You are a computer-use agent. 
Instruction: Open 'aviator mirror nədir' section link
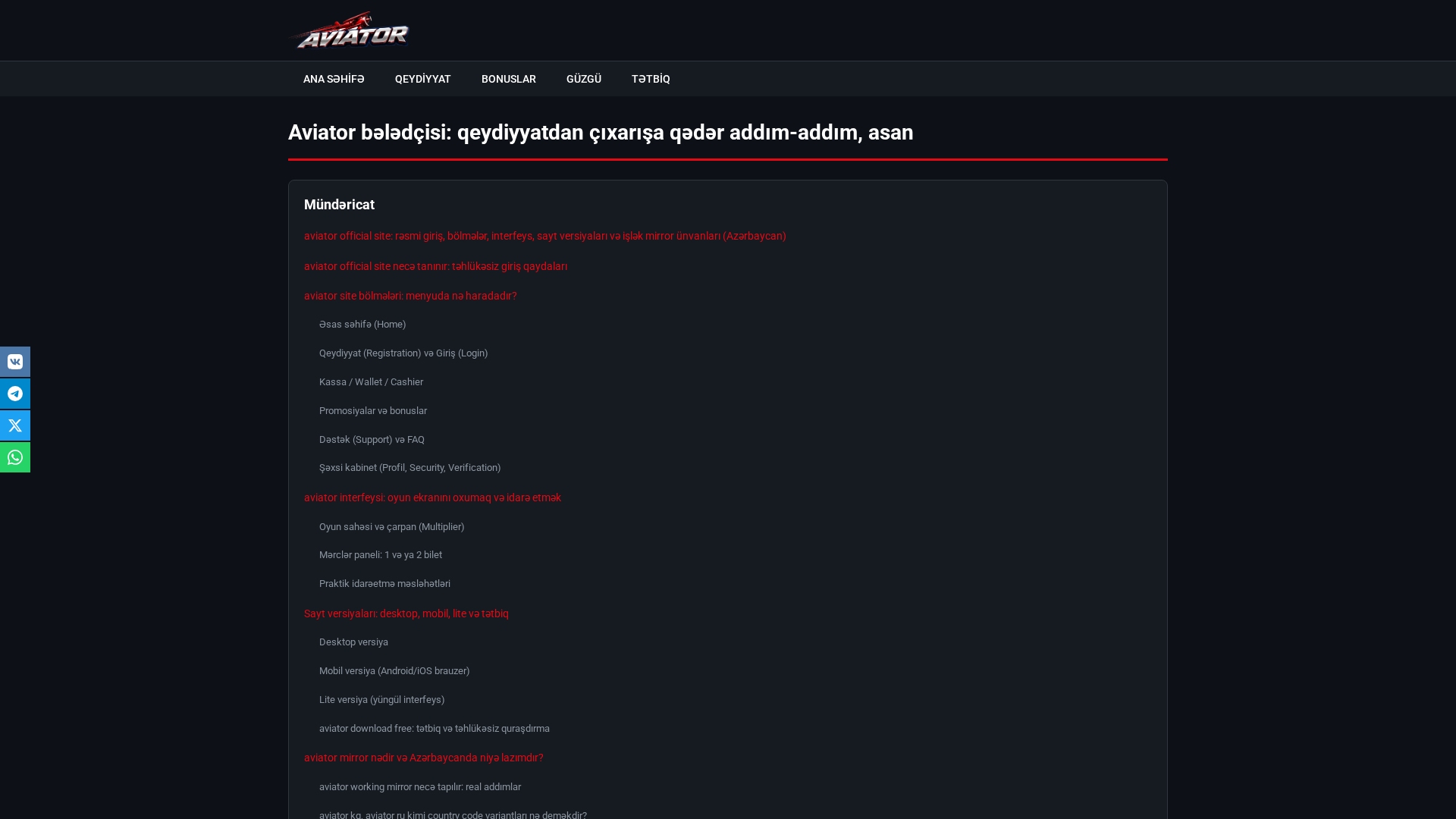point(424,758)
